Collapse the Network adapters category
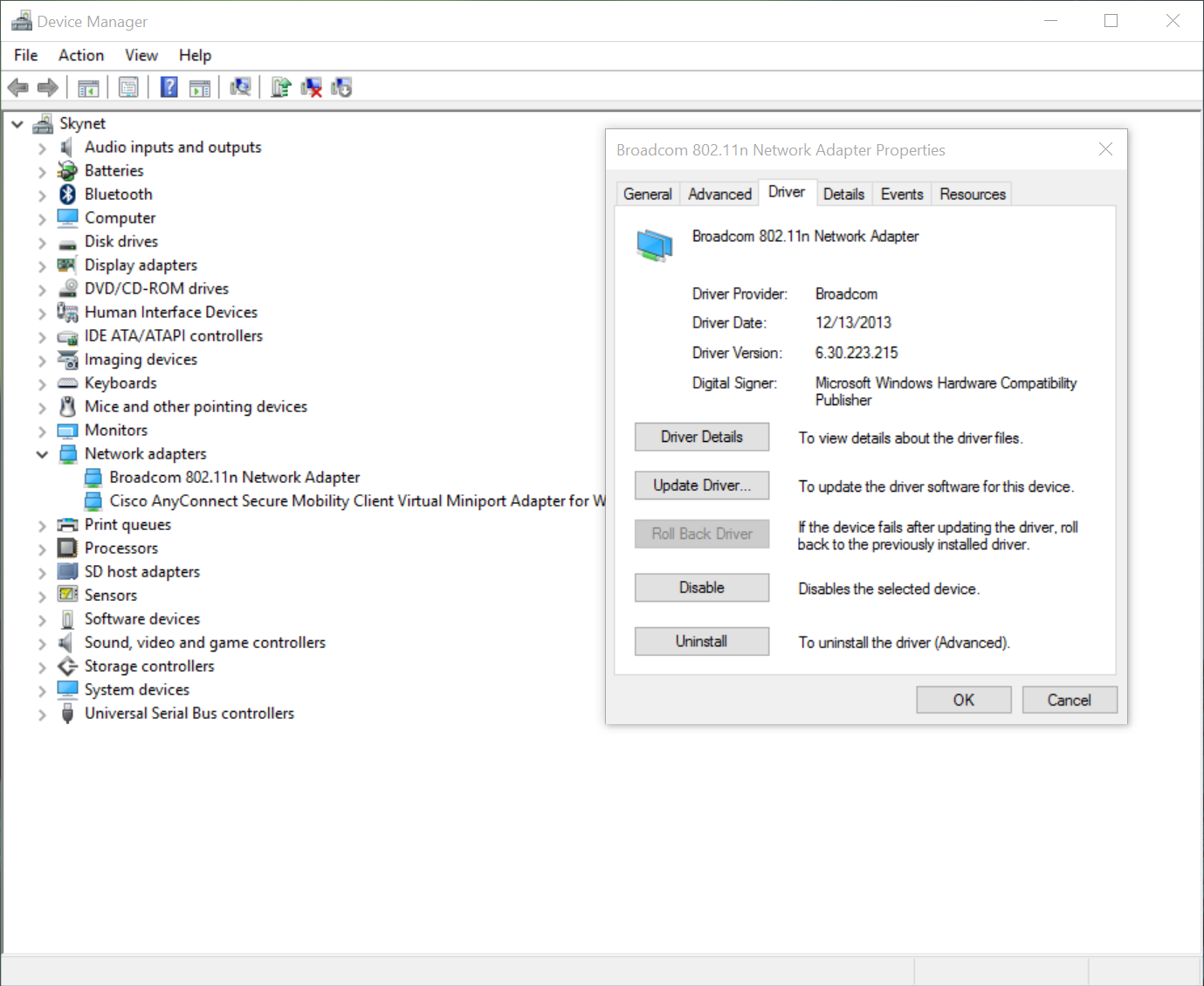 [x=42, y=454]
